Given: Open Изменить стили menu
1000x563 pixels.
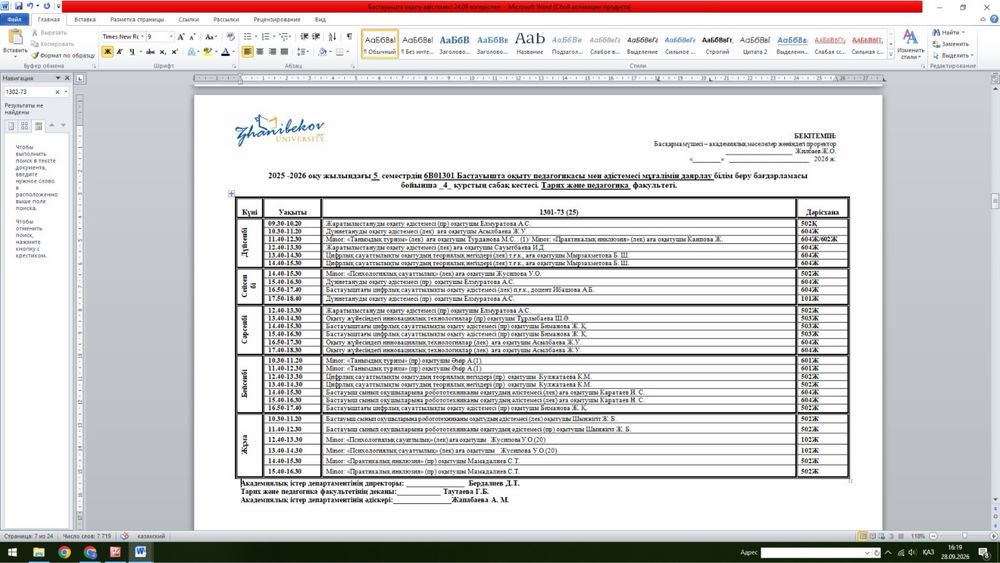Looking at the screenshot, I should click(910, 44).
